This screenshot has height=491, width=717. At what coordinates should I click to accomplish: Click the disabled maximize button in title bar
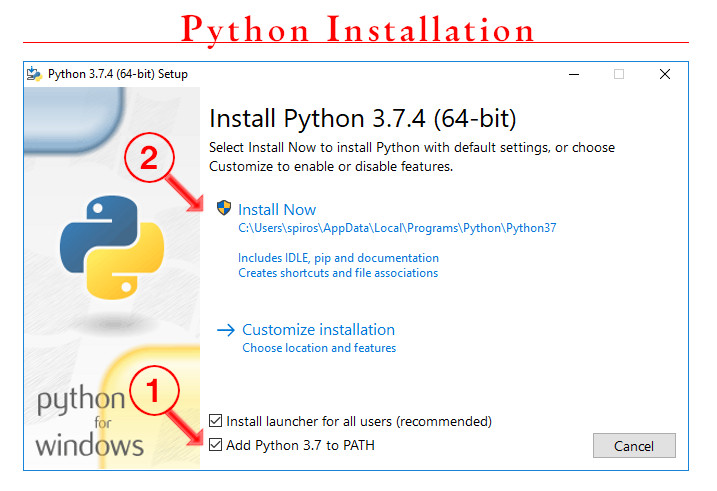point(619,74)
